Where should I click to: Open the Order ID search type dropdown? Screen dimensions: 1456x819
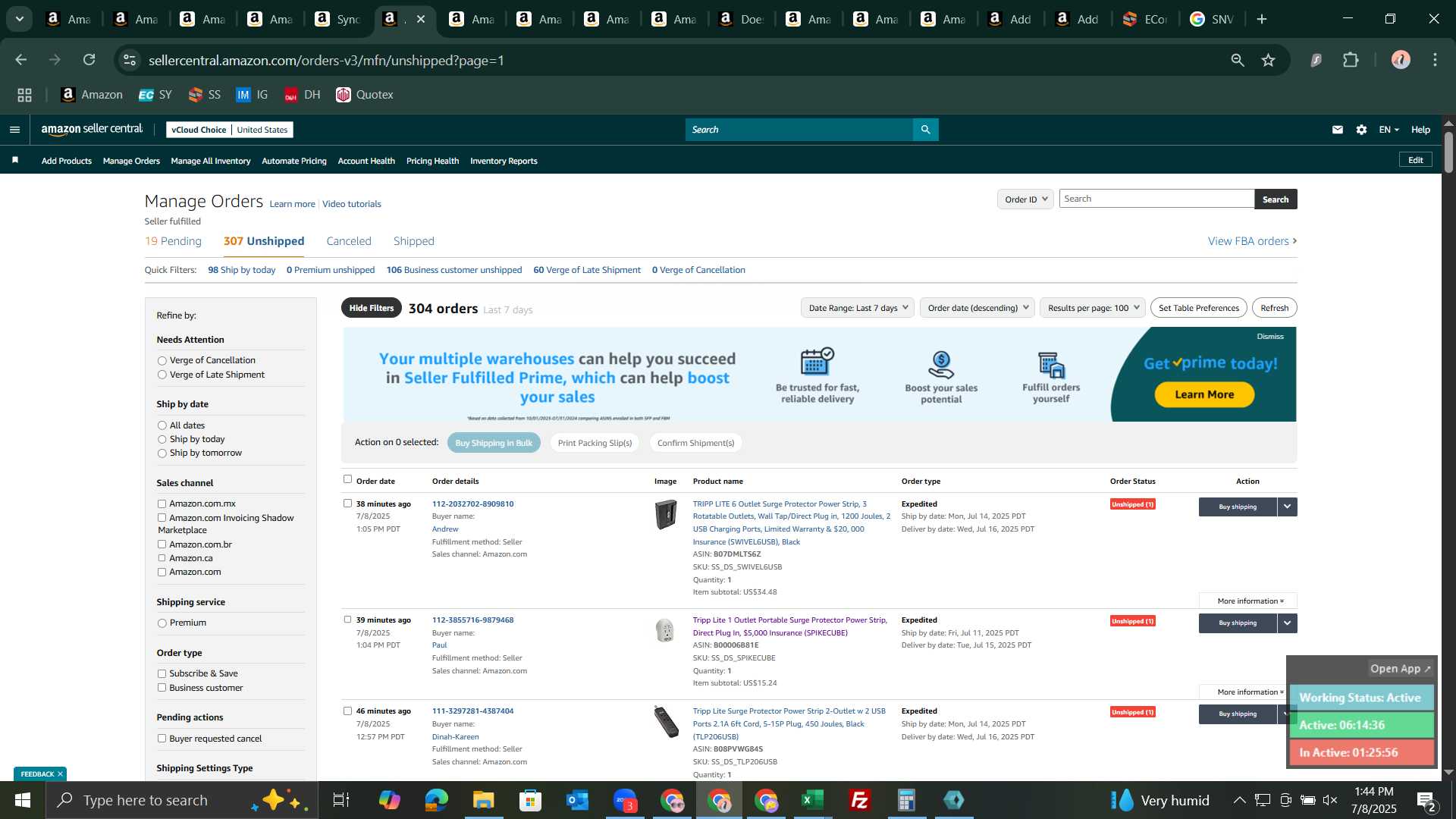click(1025, 199)
